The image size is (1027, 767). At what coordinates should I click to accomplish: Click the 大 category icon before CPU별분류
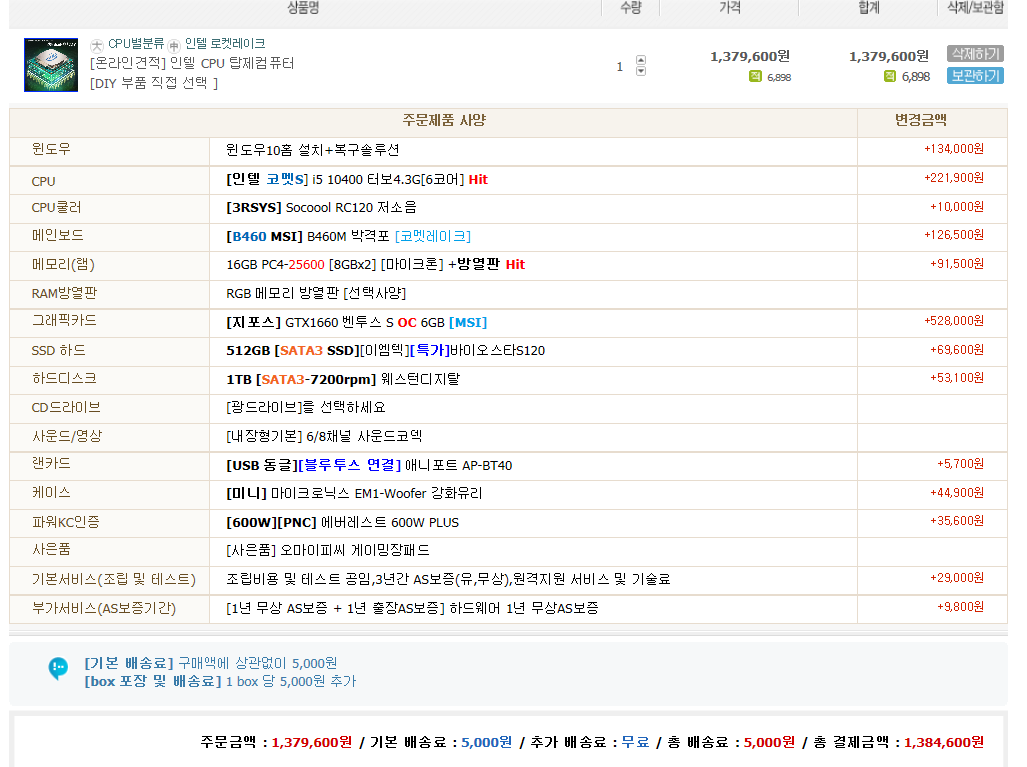[97, 45]
